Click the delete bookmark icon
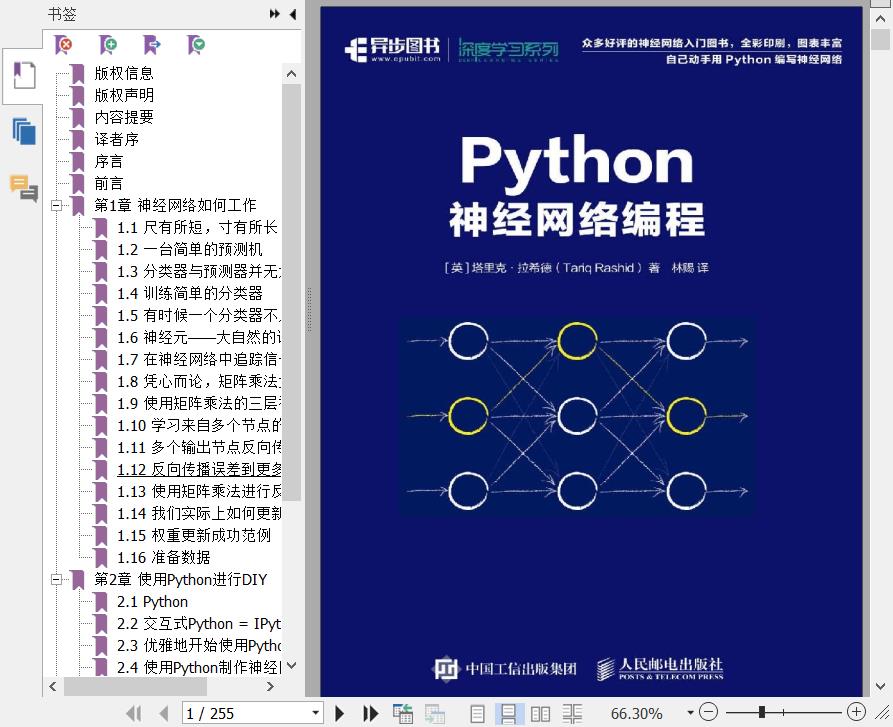893x727 pixels. pyautogui.click(x=63, y=44)
